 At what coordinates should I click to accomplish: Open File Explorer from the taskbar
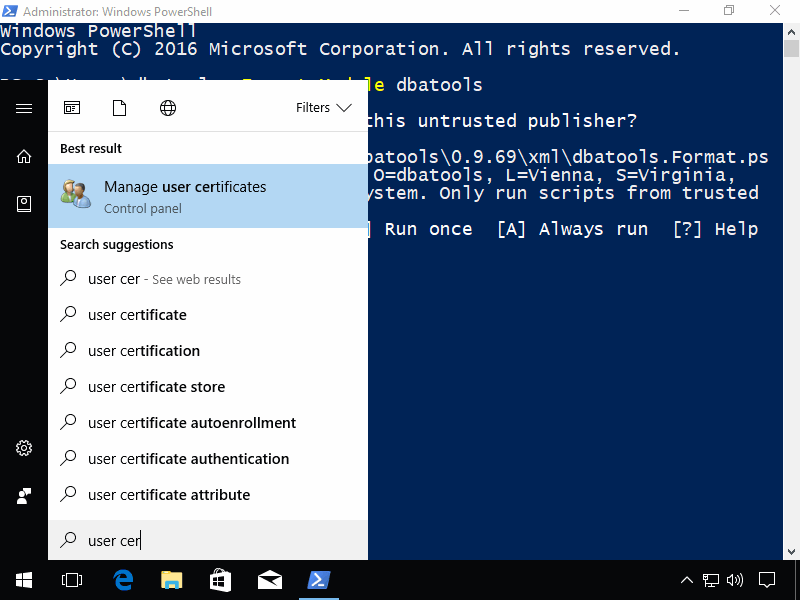pyautogui.click(x=172, y=580)
